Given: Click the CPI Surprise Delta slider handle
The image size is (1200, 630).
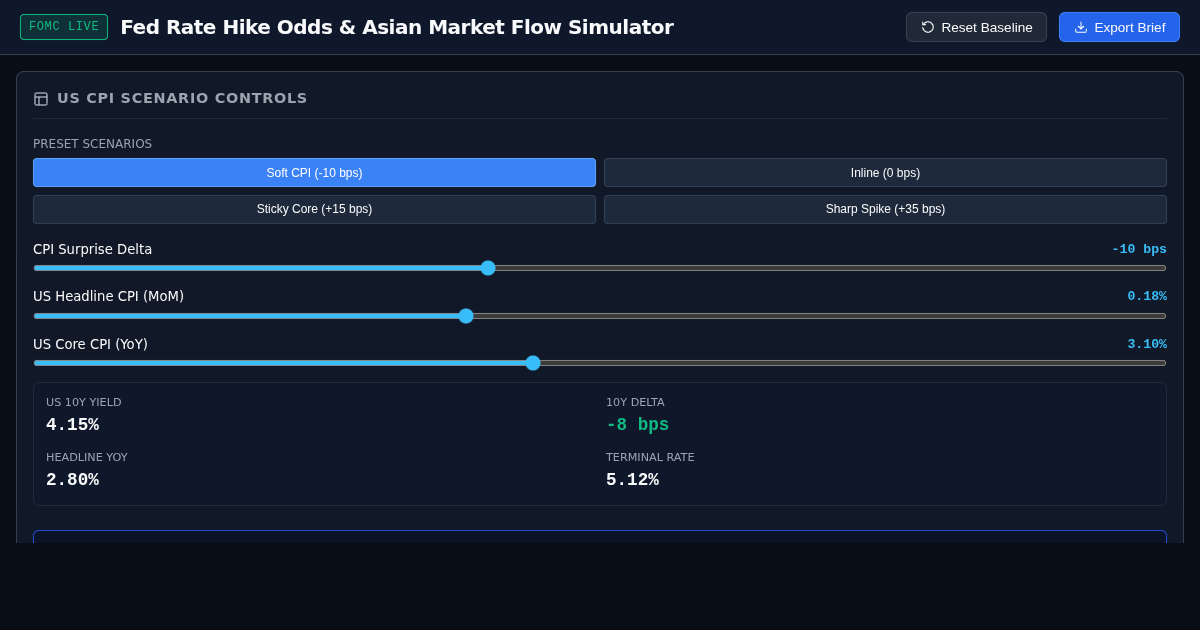Looking at the screenshot, I should [488, 268].
